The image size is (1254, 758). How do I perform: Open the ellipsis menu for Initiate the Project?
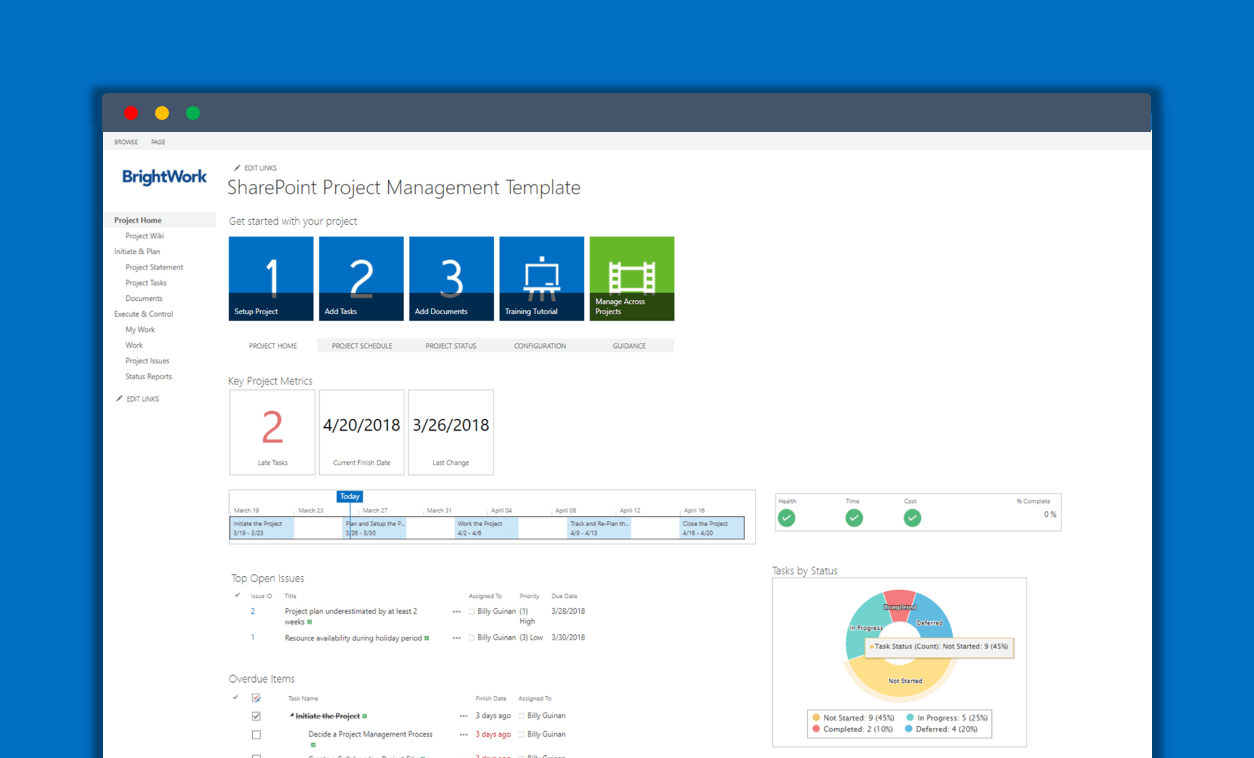point(463,715)
